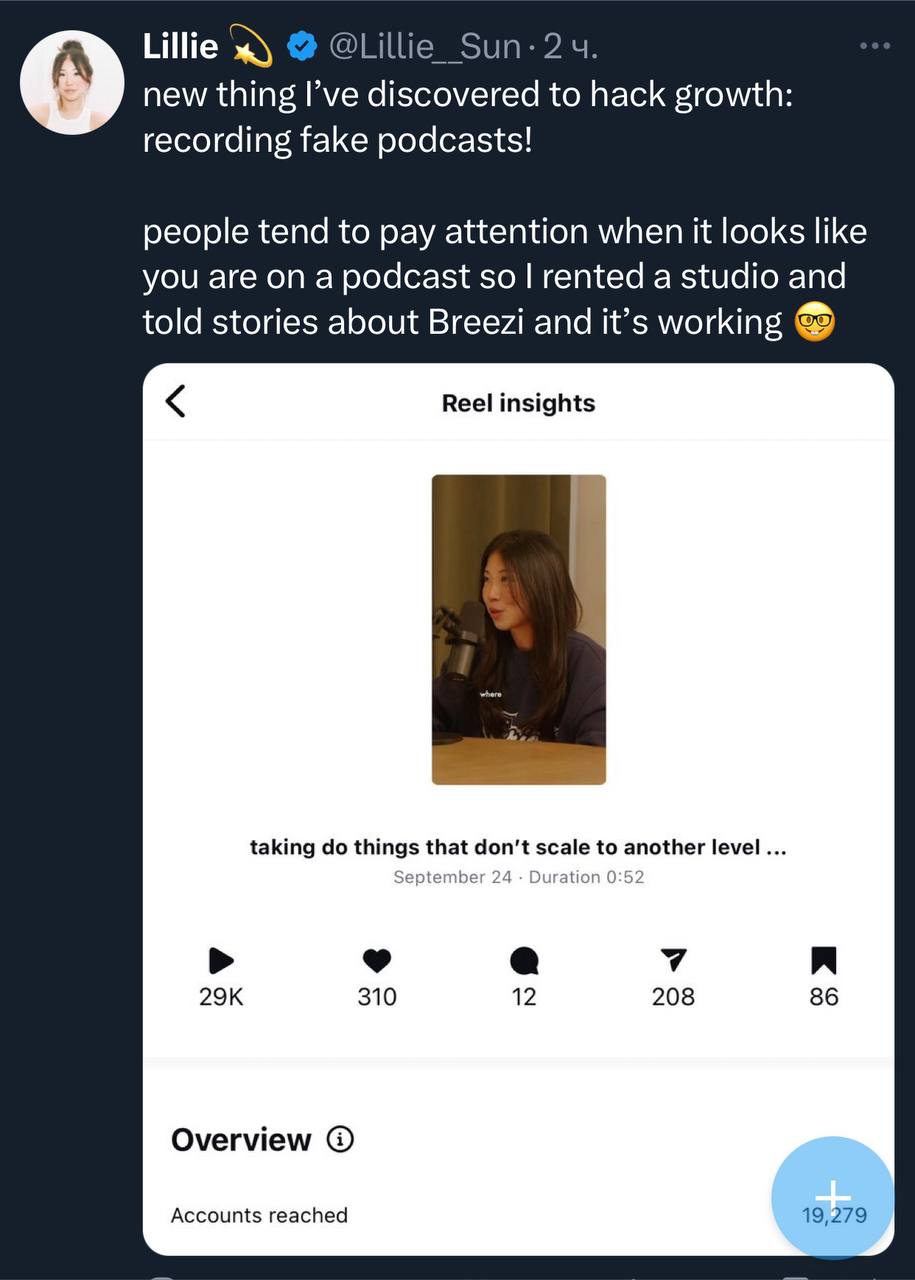The width and height of the screenshot is (915, 1280).
Task: Open the podcast reel thumbnail
Action: (x=518, y=629)
